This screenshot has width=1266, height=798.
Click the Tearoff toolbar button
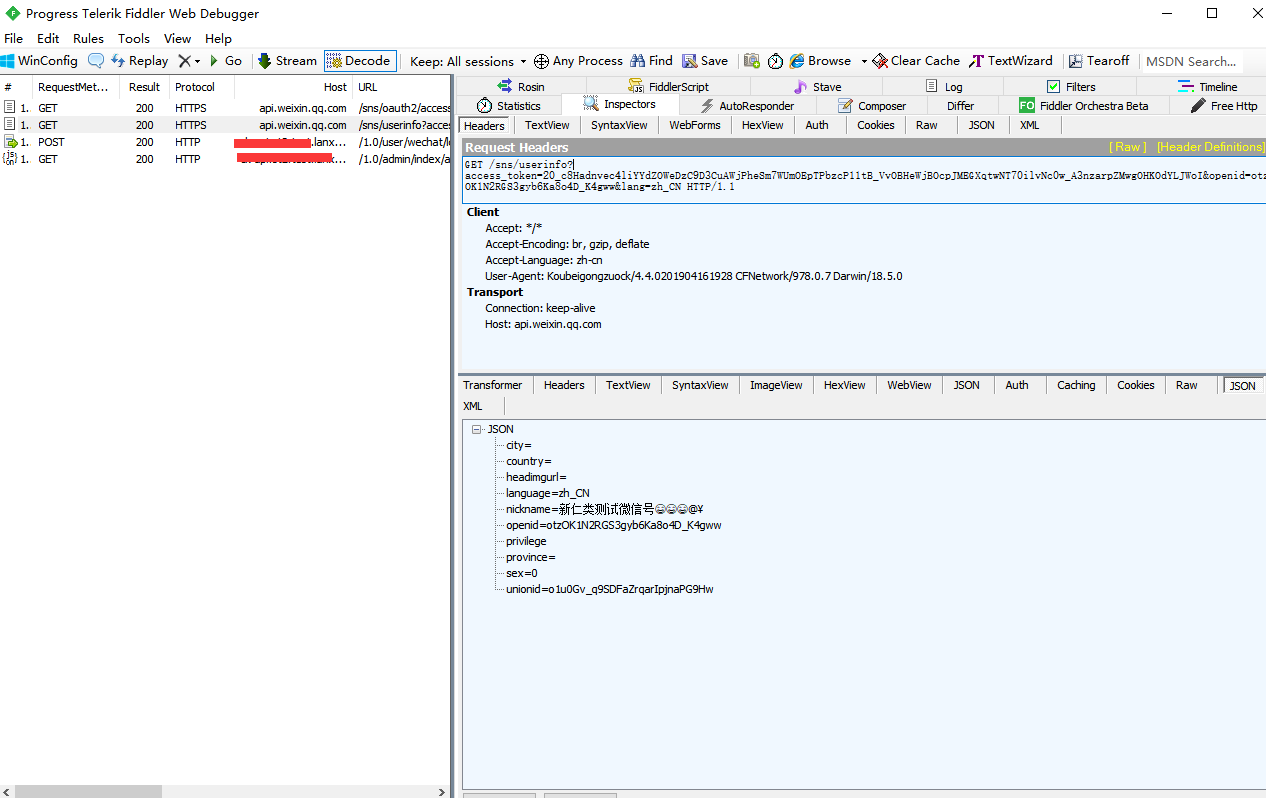point(1099,61)
